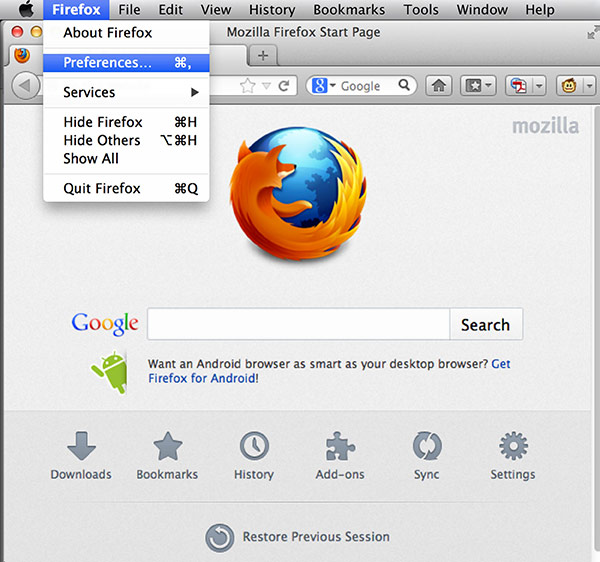
Task: Open Settings from start page
Action: tap(513, 456)
